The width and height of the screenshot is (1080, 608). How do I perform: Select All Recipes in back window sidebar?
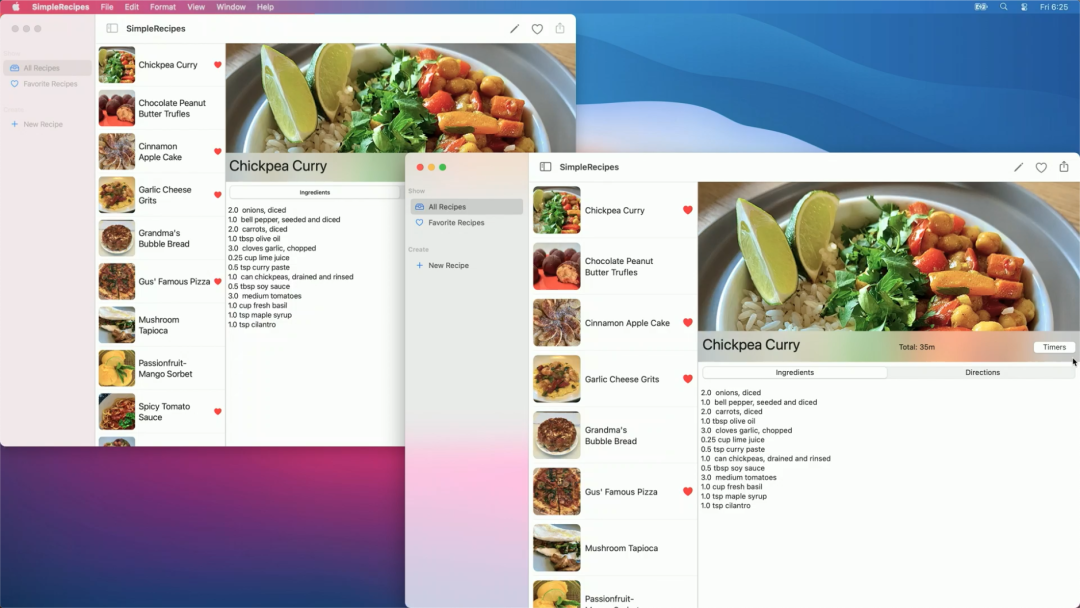(x=47, y=68)
